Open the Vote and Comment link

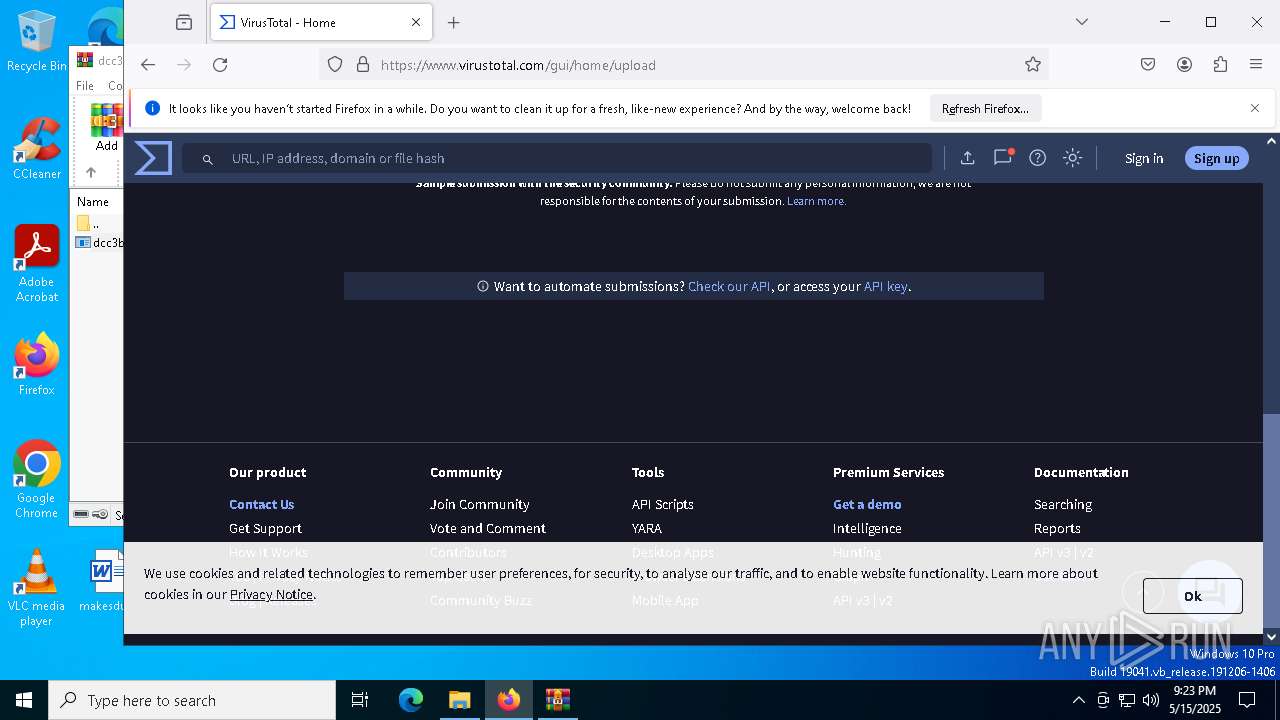tap(488, 528)
